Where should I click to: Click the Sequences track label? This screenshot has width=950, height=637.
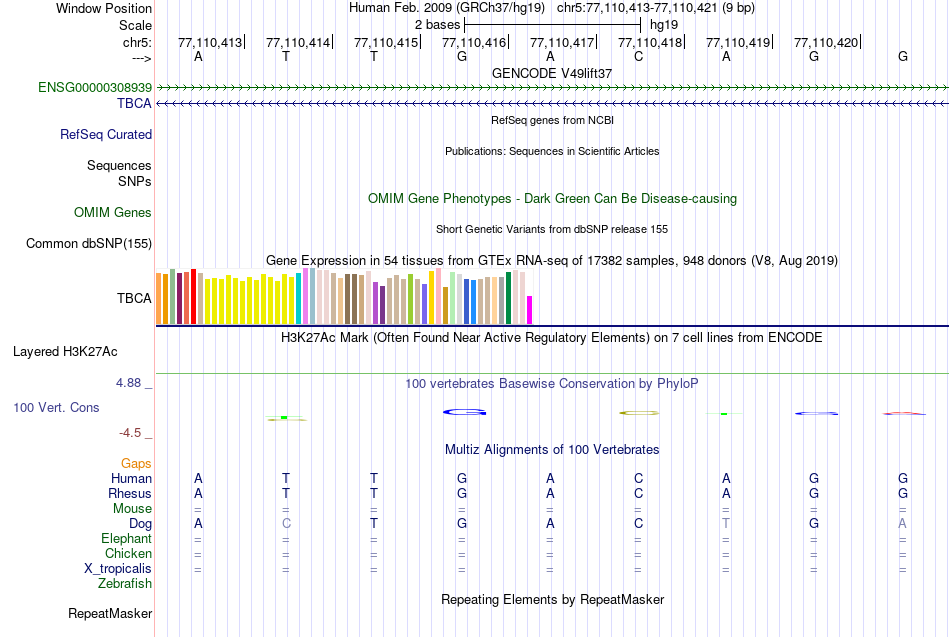(x=119, y=165)
